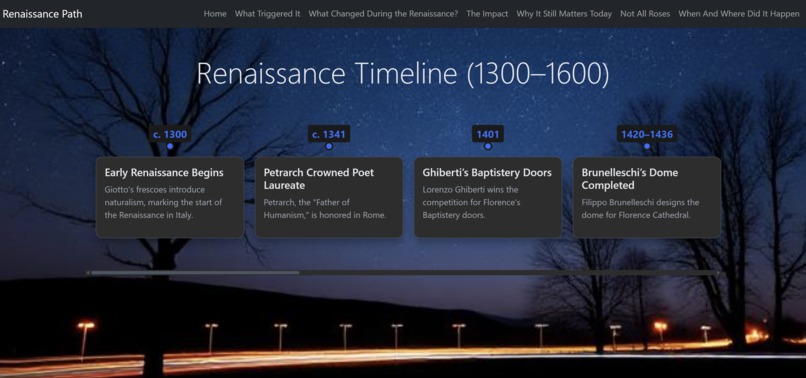Click the 1420–1436 date badge
This screenshot has height=378, width=806.
pos(647,134)
